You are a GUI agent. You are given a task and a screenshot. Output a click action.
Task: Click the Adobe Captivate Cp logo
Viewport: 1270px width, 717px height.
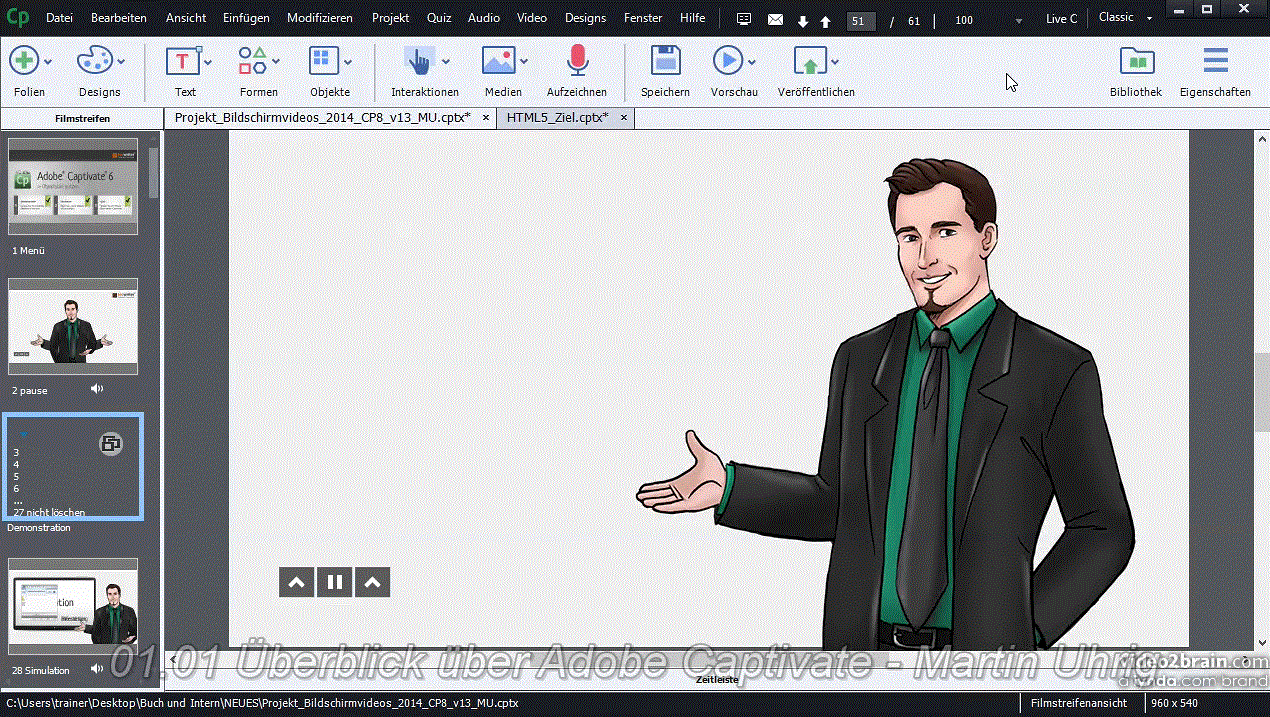pyautogui.click(x=19, y=18)
